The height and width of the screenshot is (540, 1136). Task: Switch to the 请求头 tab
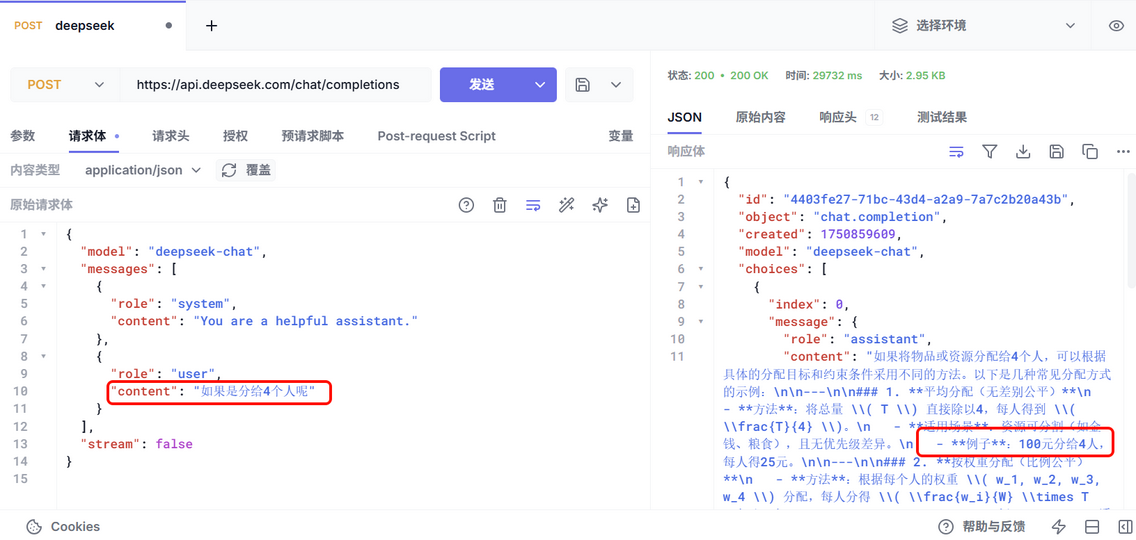(171, 136)
